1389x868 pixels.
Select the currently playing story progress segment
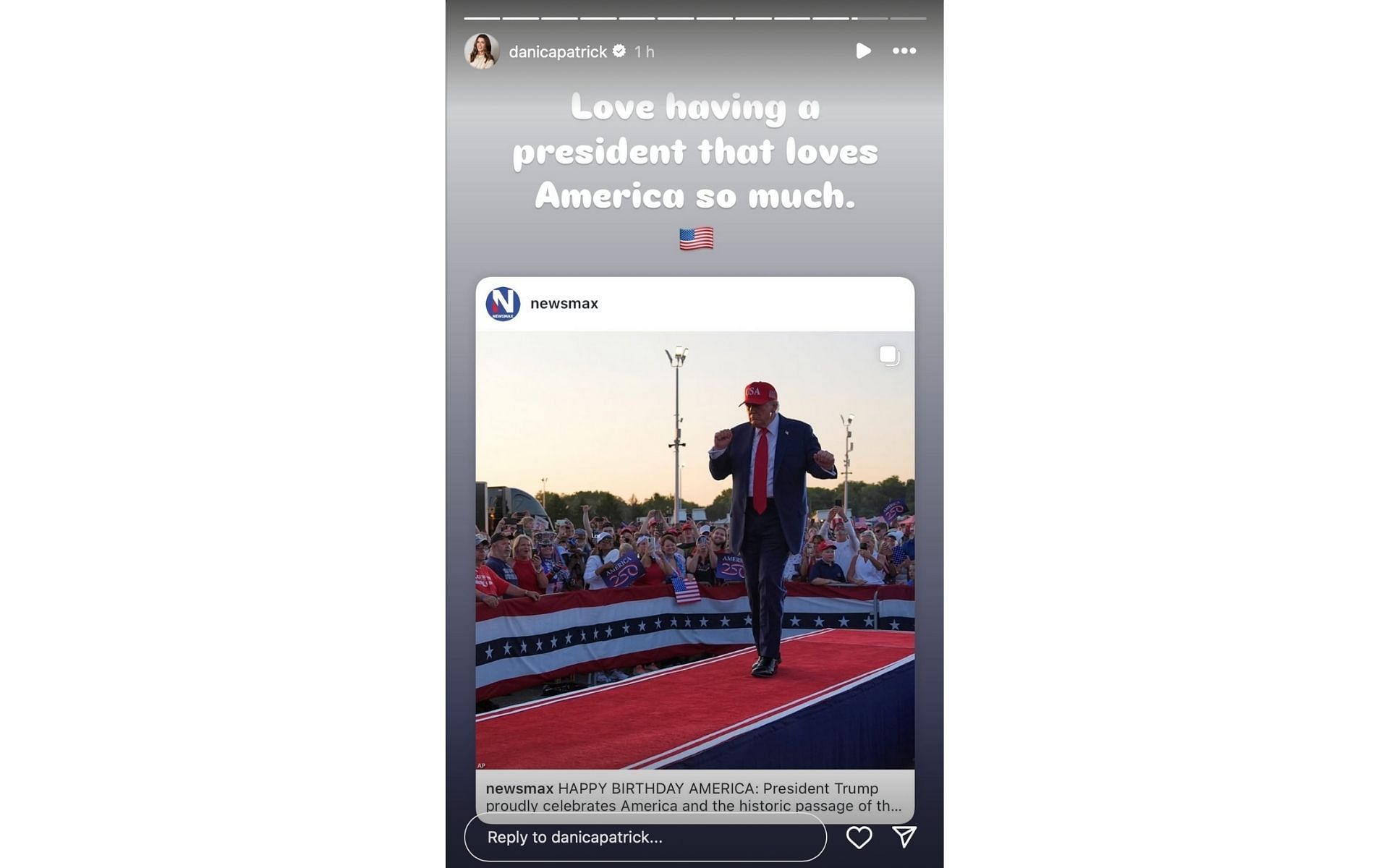click(869, 18)
